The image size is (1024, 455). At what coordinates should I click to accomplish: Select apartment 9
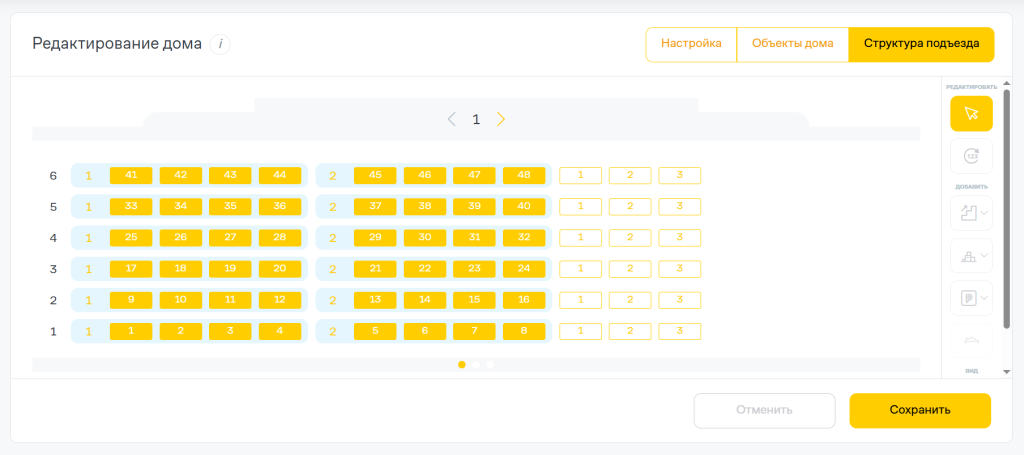tap(131, 300)
